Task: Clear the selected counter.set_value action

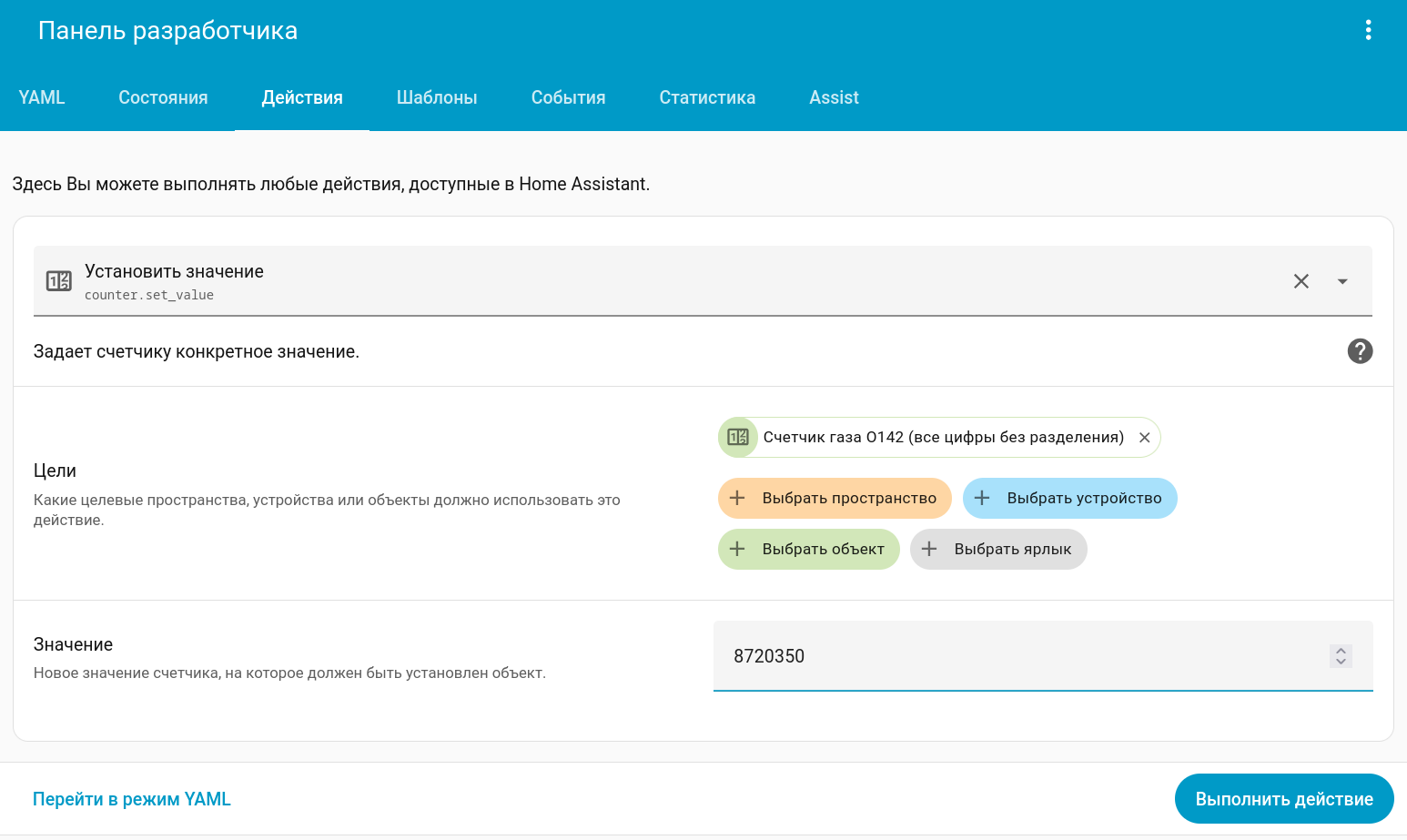Action: (1301, 281)
